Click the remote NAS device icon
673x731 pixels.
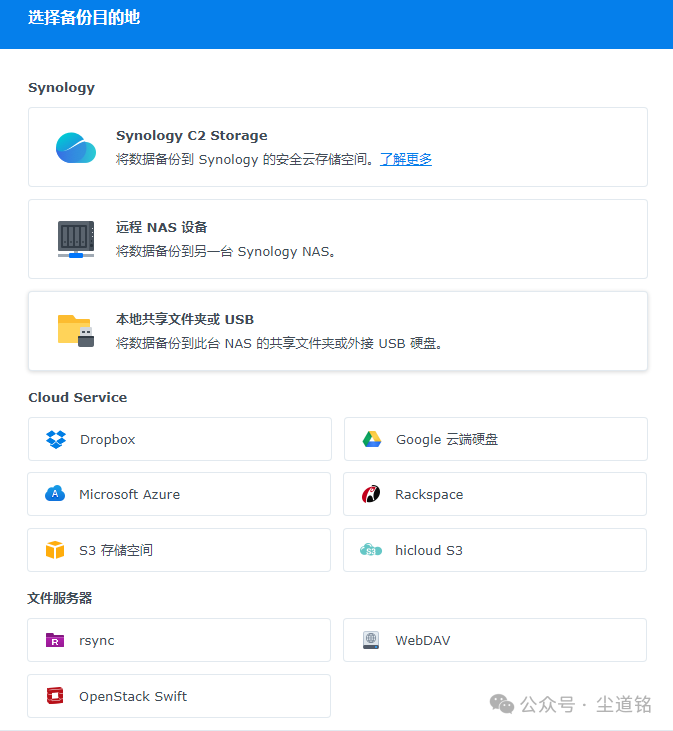pyautogui.click(x=76, y=240)
